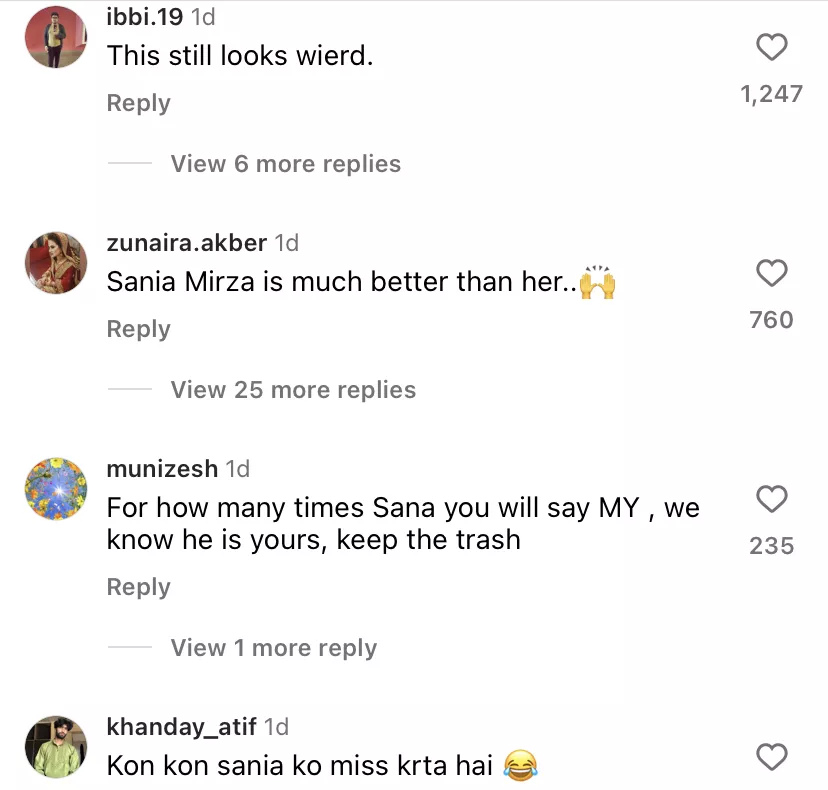Open ibbi.19's profile picture
The image size is (828, 790).
coord(56,37)
